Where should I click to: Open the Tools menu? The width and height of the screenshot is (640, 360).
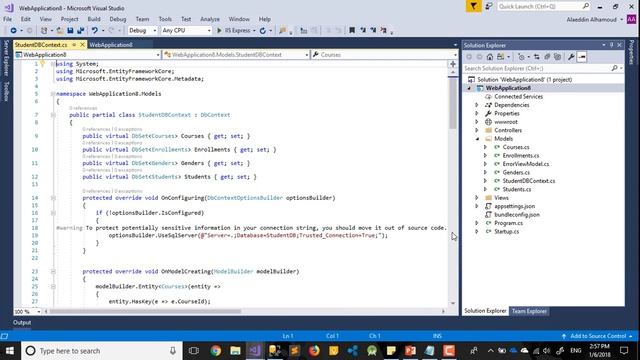(x=165, y=19)
